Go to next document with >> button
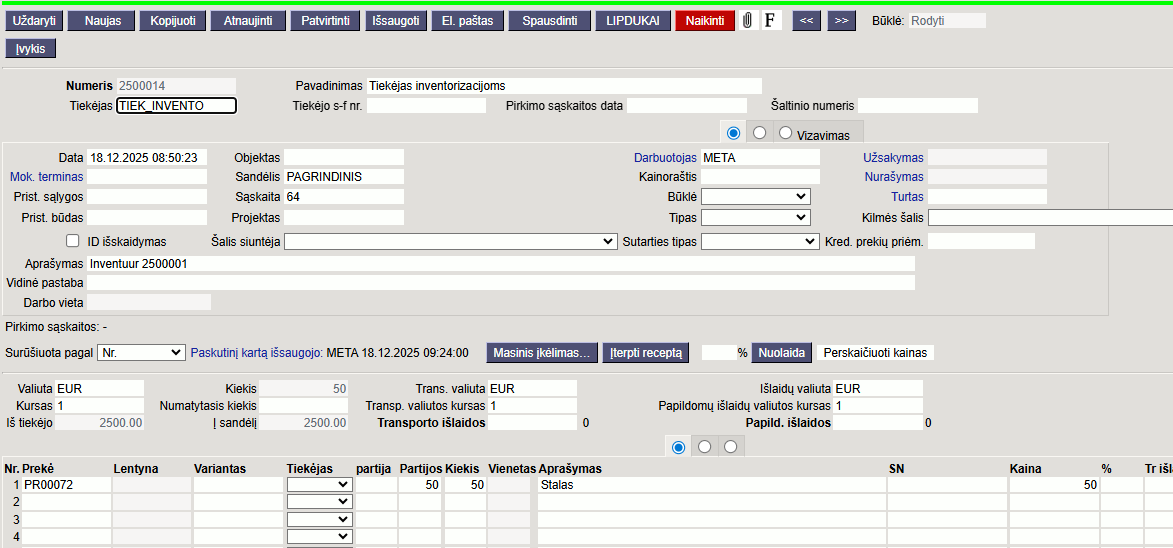This screenshot has width=1173, height=548. click(x=841, y=20)
